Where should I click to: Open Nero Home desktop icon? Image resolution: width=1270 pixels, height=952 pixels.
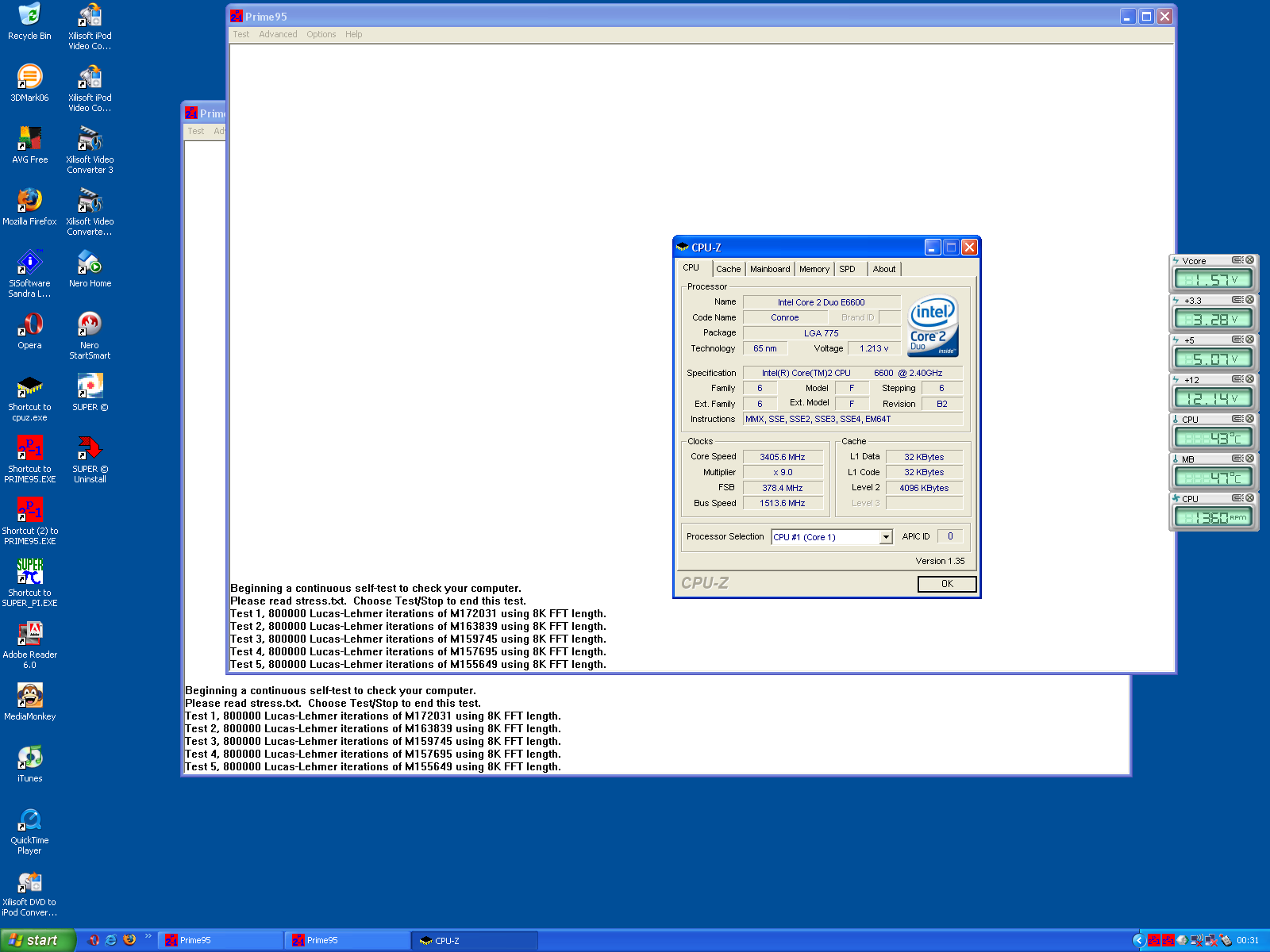click(x=90, y=269)
